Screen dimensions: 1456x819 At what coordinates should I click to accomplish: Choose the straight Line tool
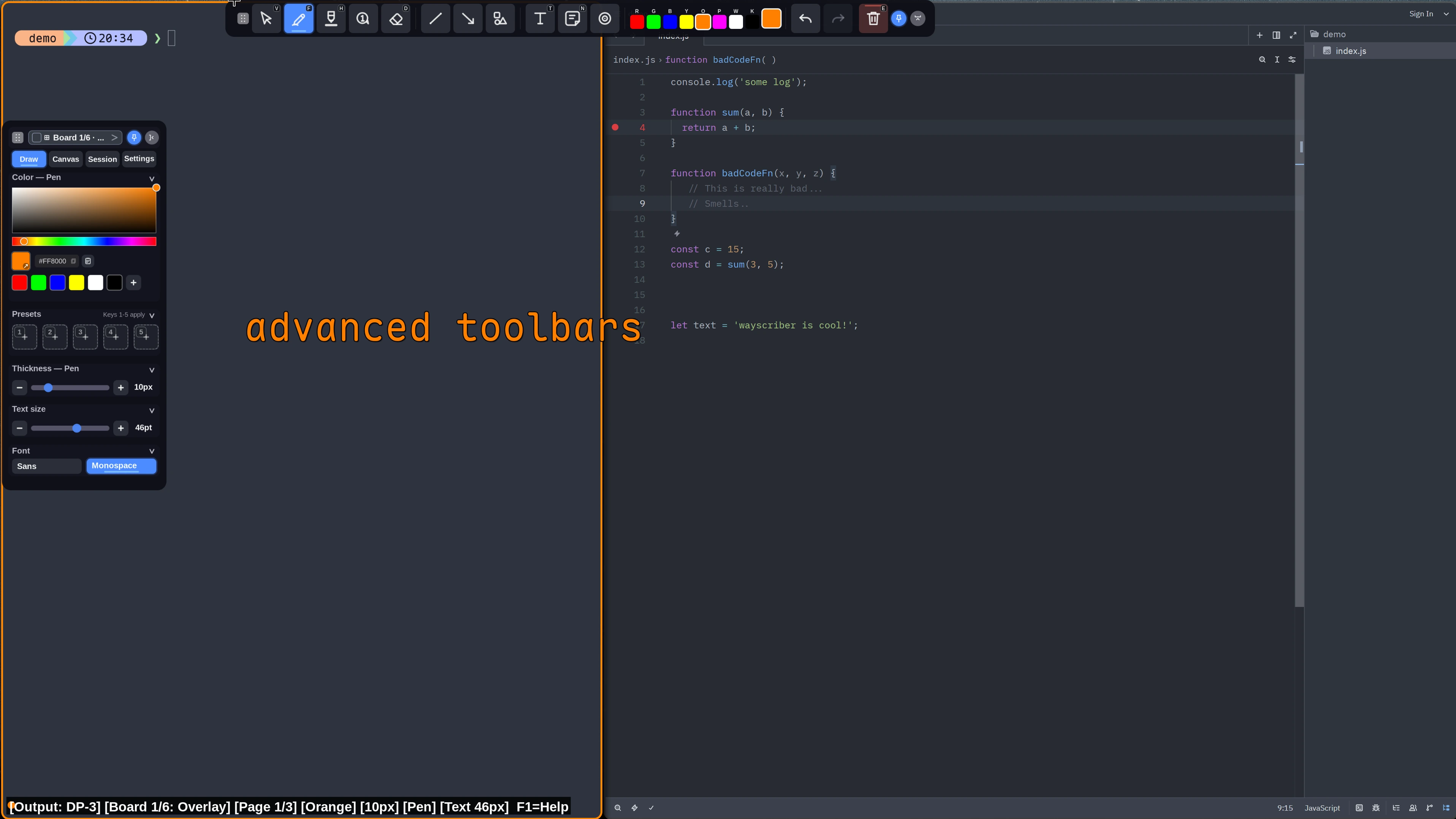click(x=435, y=19)
